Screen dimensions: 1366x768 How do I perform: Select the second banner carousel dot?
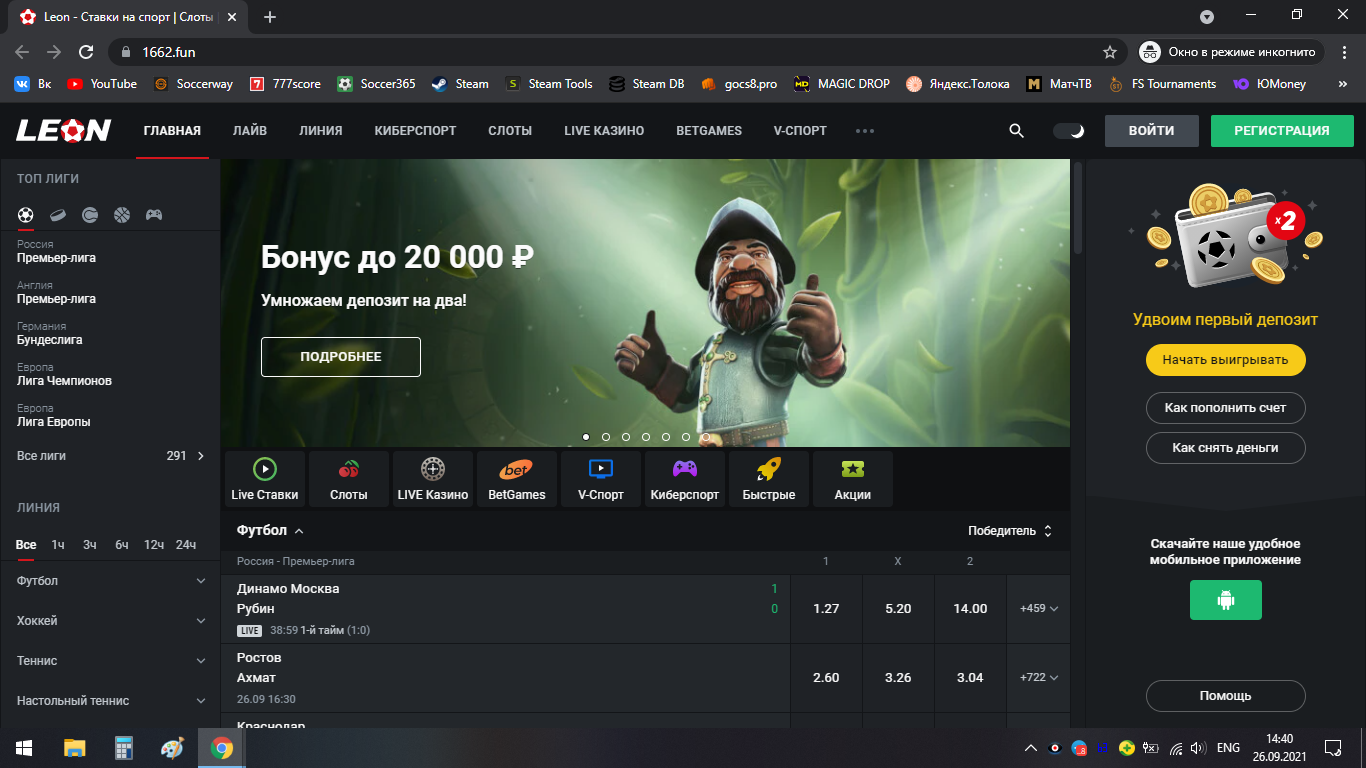[x=606, y=437]
